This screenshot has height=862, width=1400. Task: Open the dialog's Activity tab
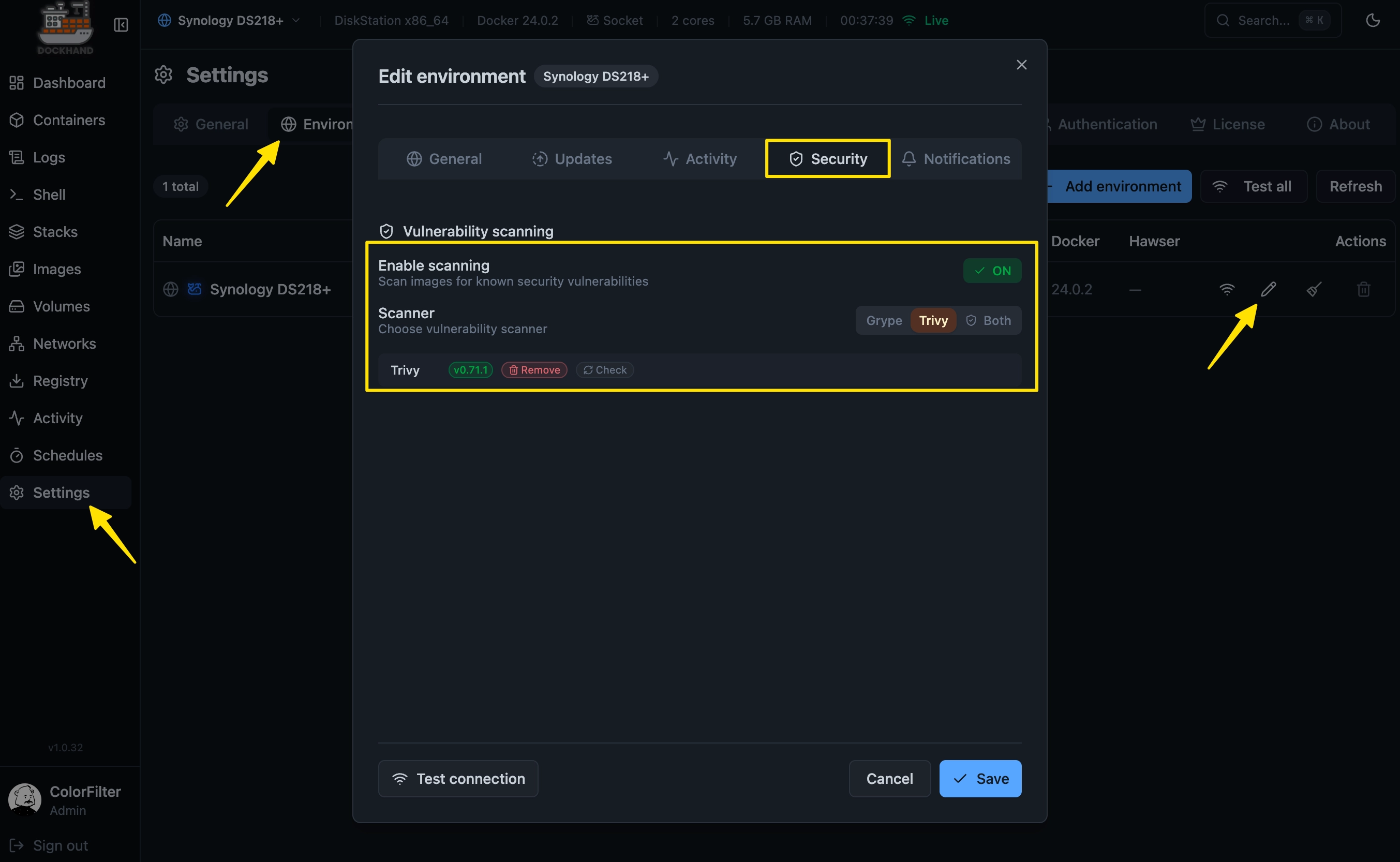(x=700, y=159)
